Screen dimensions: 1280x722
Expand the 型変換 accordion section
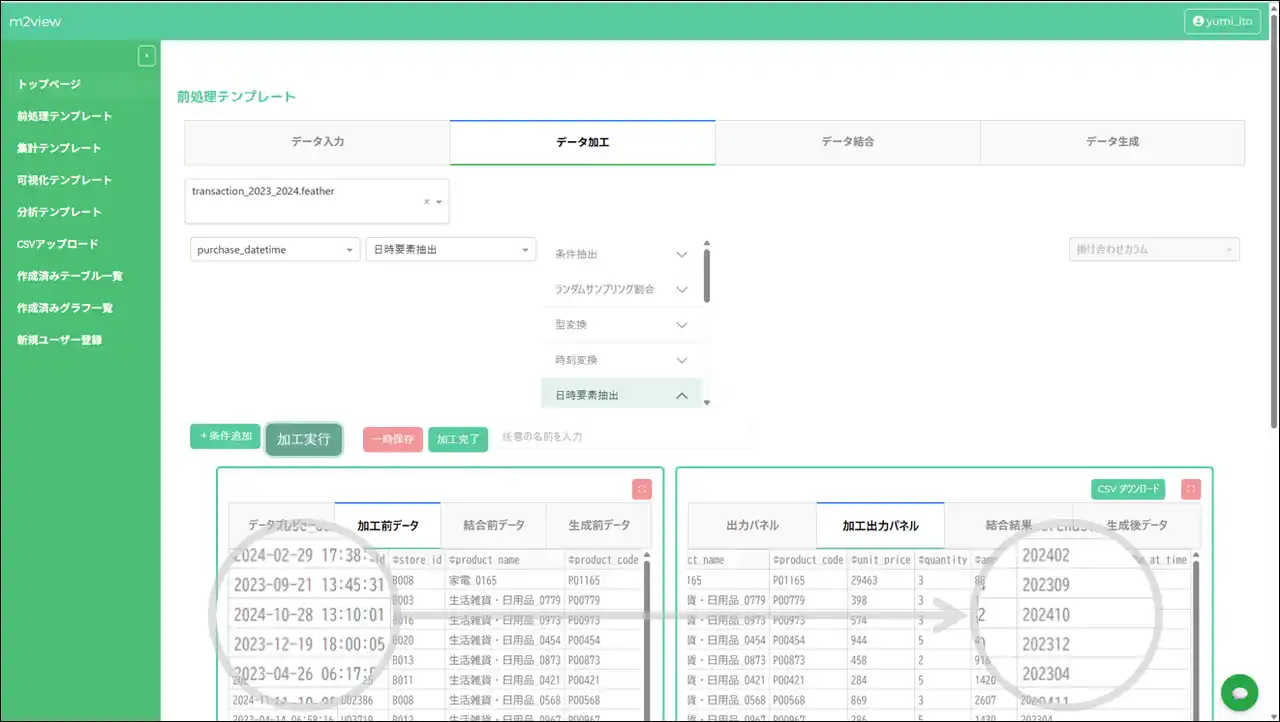pyautogui.click(x=621, y=325)
